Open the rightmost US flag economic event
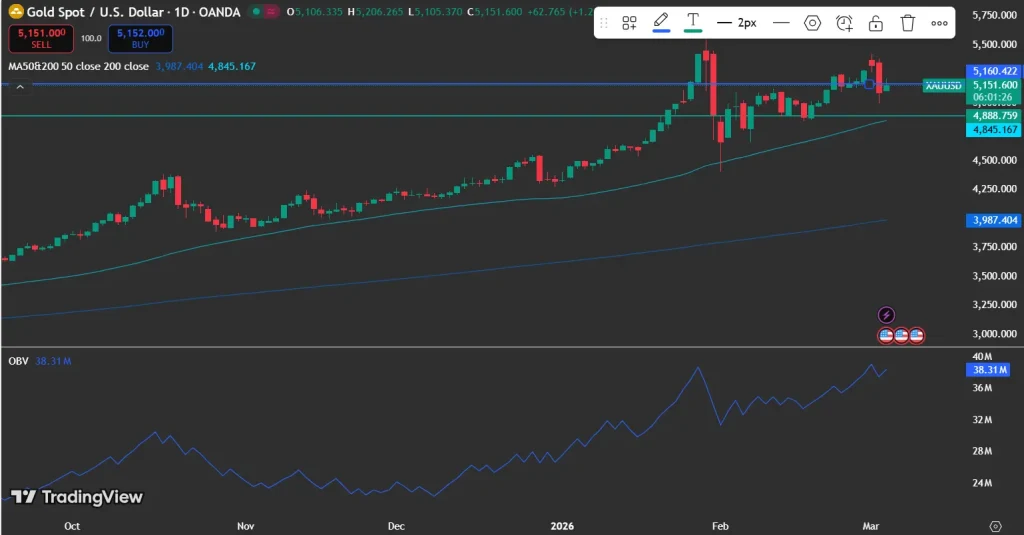Image resolution: width=1024 pixels, height=535 pixels. [916, 336]
